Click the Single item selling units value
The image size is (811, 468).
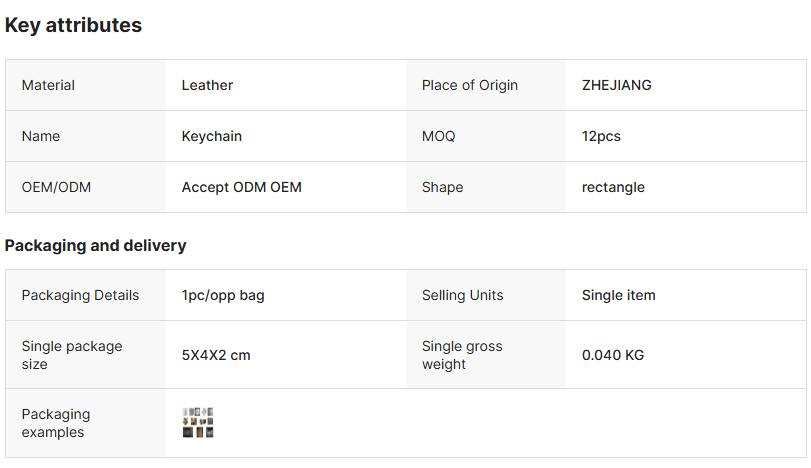click(x=618, y=295)
